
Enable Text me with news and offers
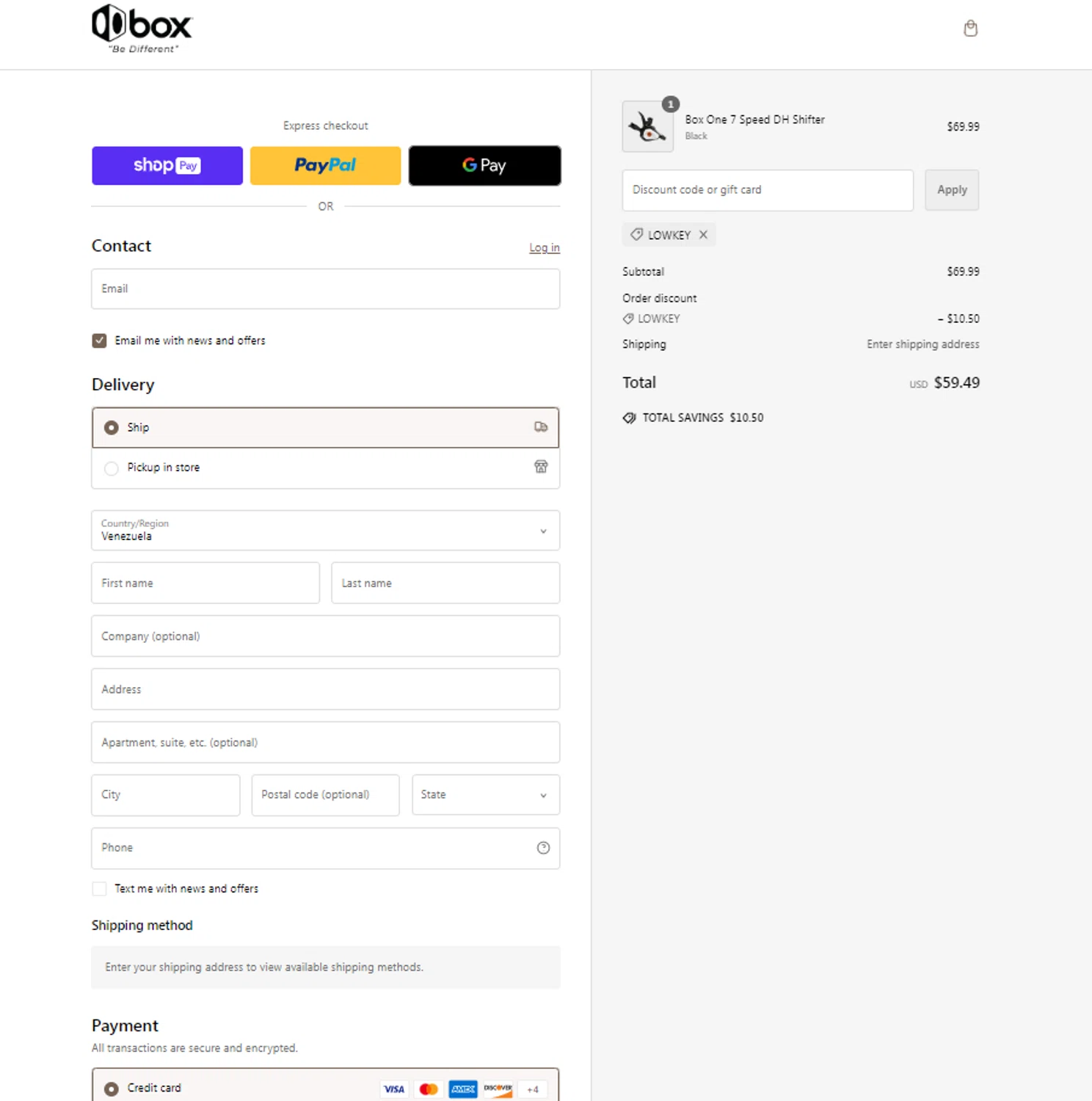(99, 889)
